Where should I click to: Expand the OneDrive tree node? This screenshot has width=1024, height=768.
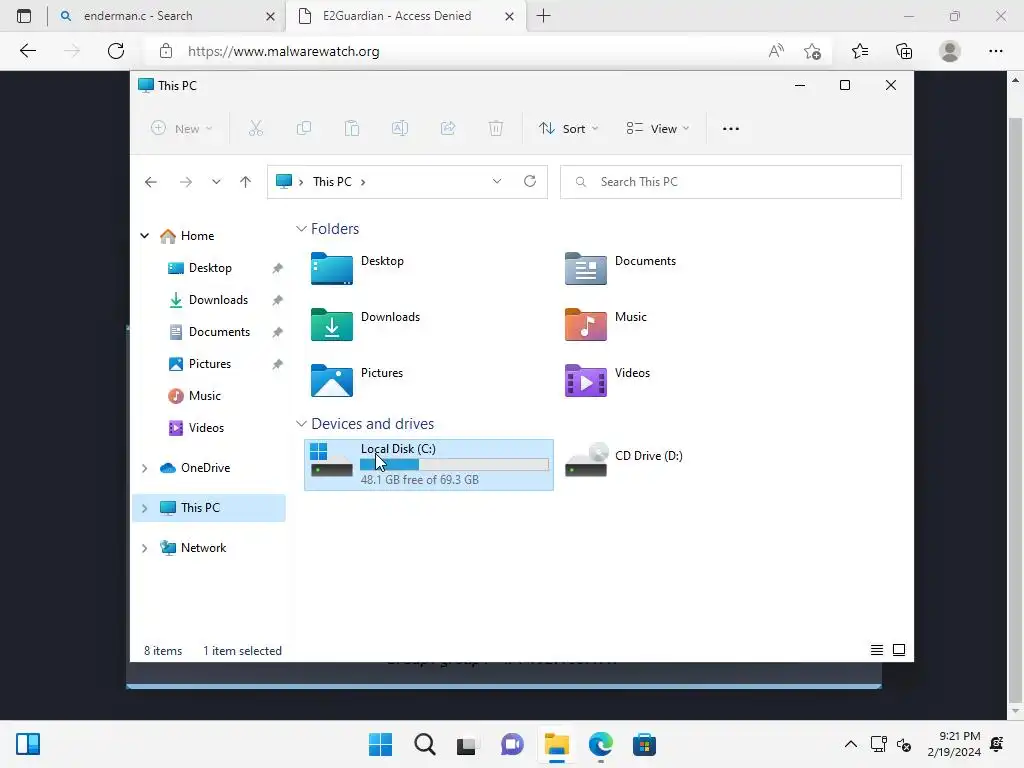(145, 468)
